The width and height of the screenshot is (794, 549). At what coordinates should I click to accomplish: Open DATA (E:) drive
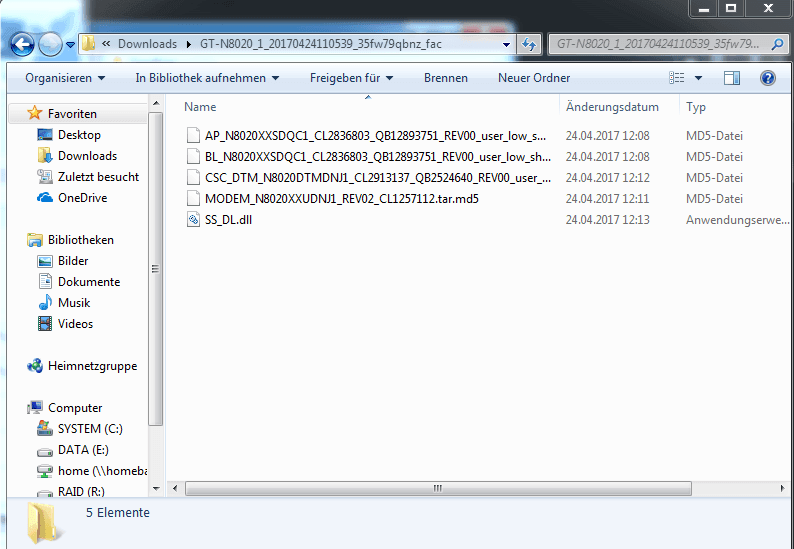tap(83, 450)
